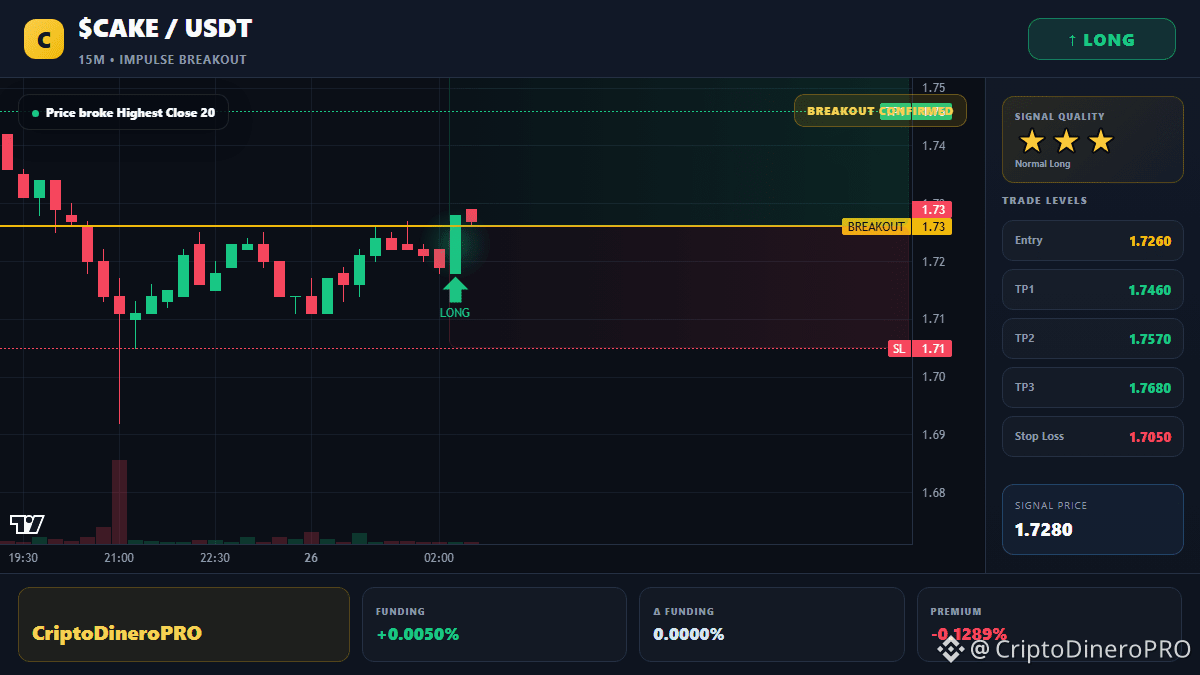Click the 02:00 time axis label
1200x675 pixels.
(x=439, y=558)
